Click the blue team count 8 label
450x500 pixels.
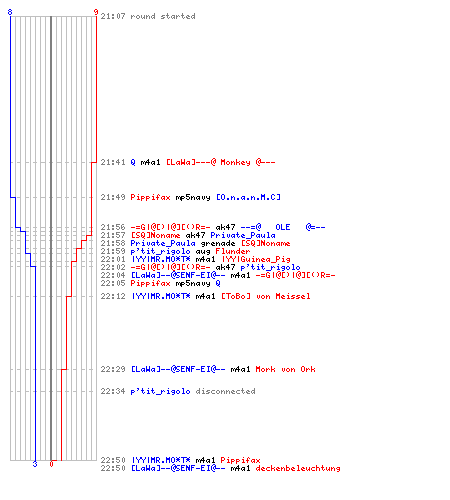tap(10, 12)
